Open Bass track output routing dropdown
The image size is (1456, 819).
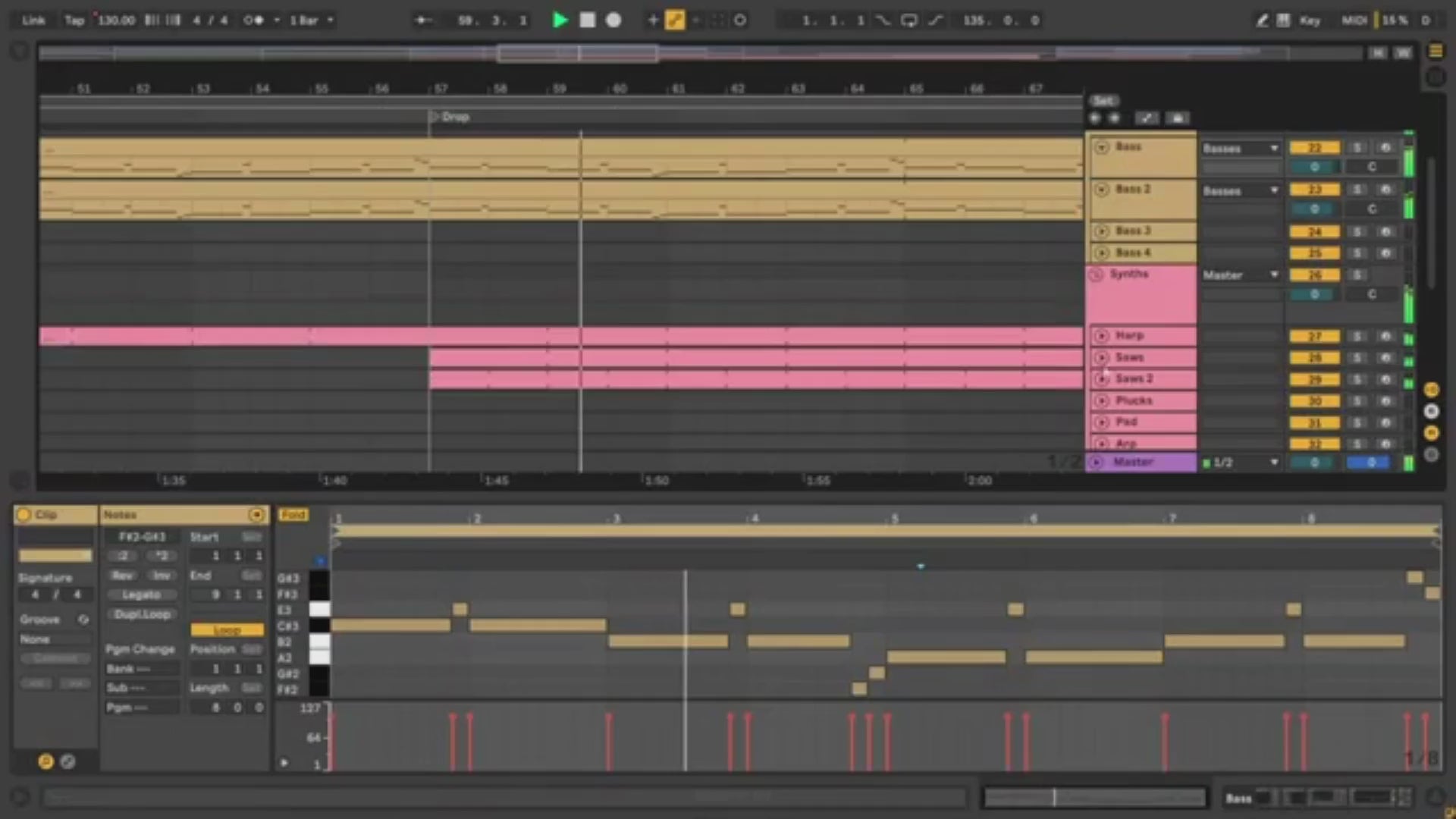point(1241,149)
